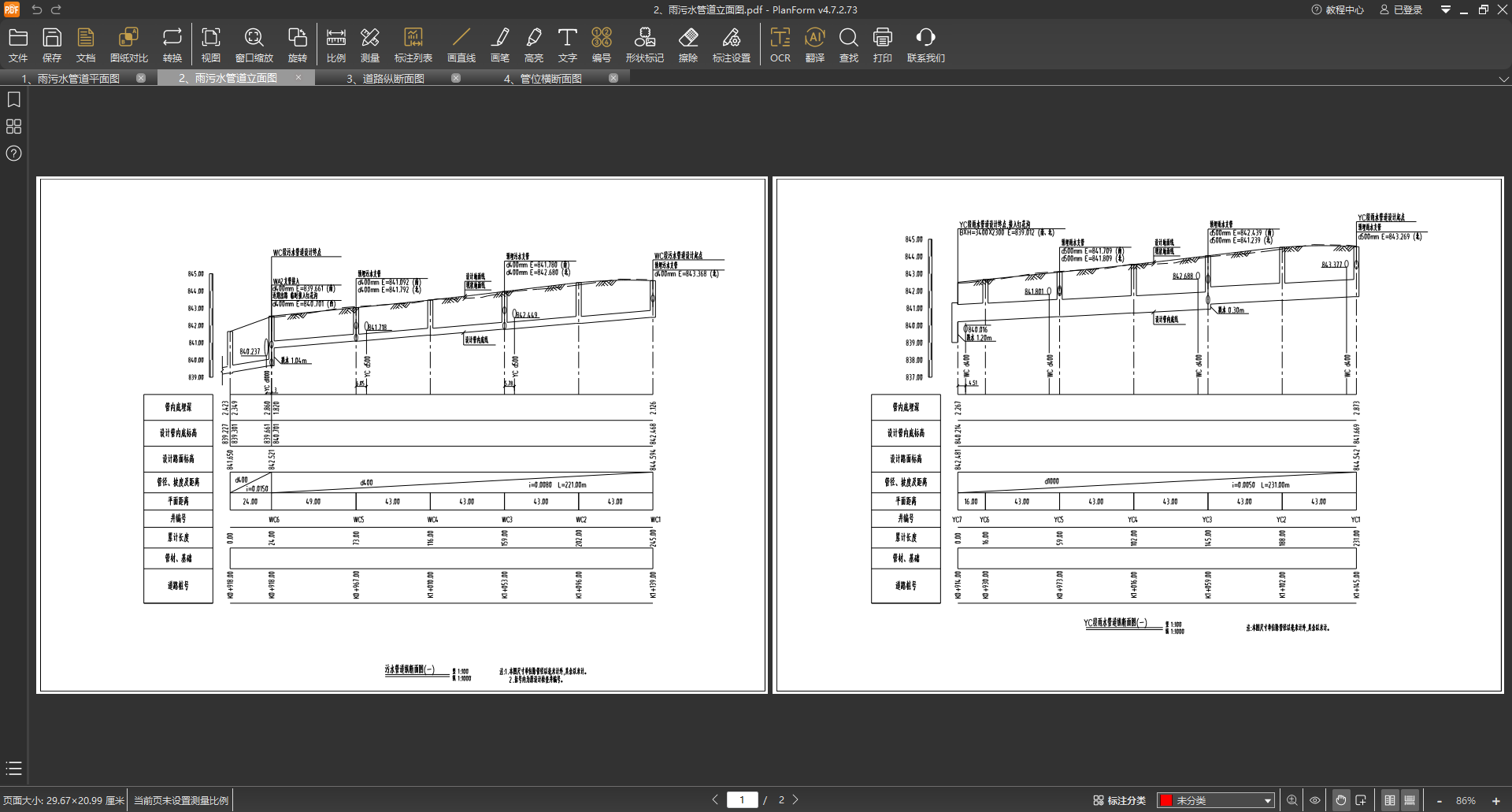Expand the tab list chevron at right

click(1503, 79)
